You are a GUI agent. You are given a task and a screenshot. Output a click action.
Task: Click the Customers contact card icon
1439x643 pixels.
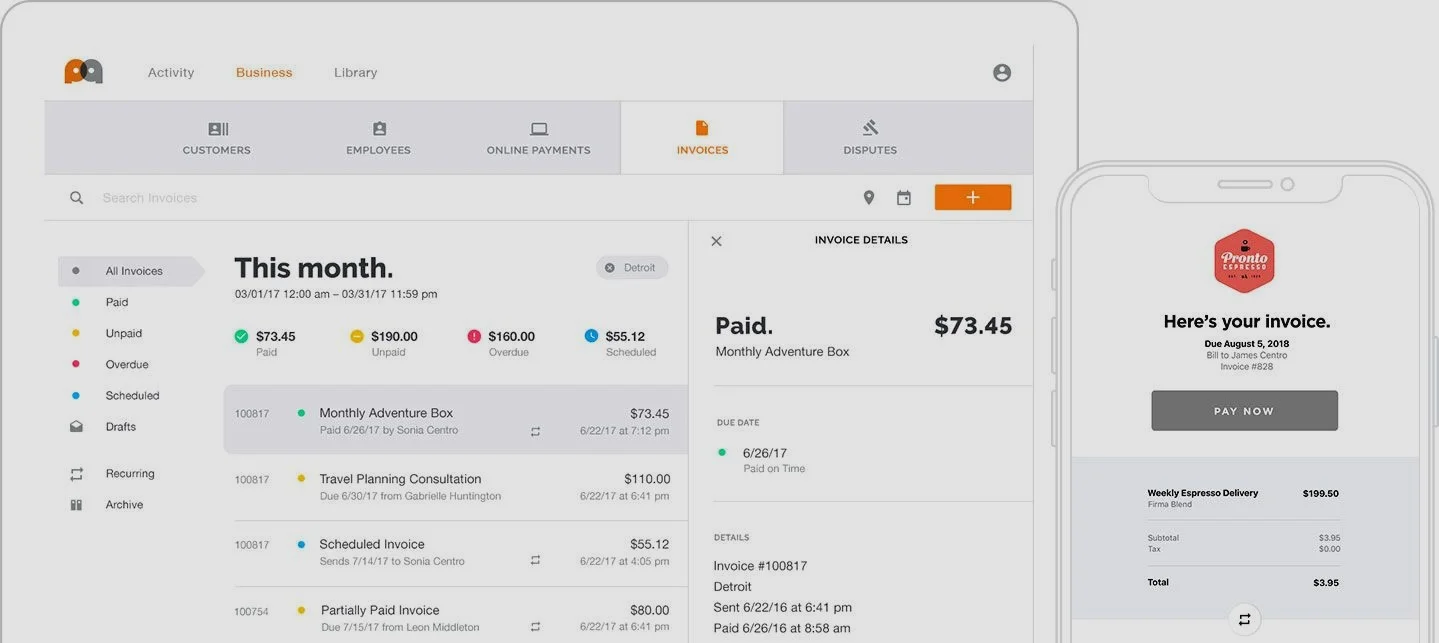tap(217, 129)
